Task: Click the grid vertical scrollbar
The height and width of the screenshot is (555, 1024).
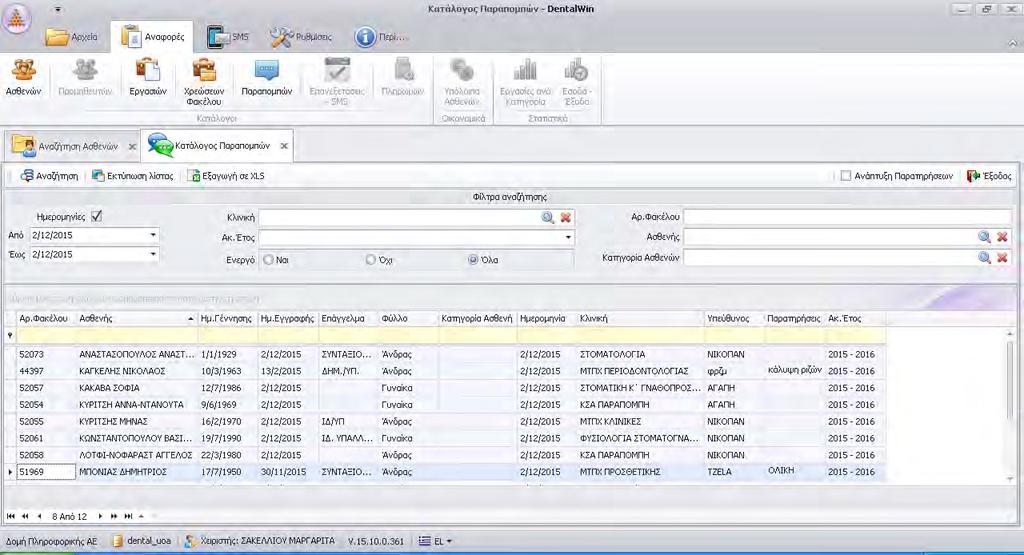Action: (x=1010, y=405)
